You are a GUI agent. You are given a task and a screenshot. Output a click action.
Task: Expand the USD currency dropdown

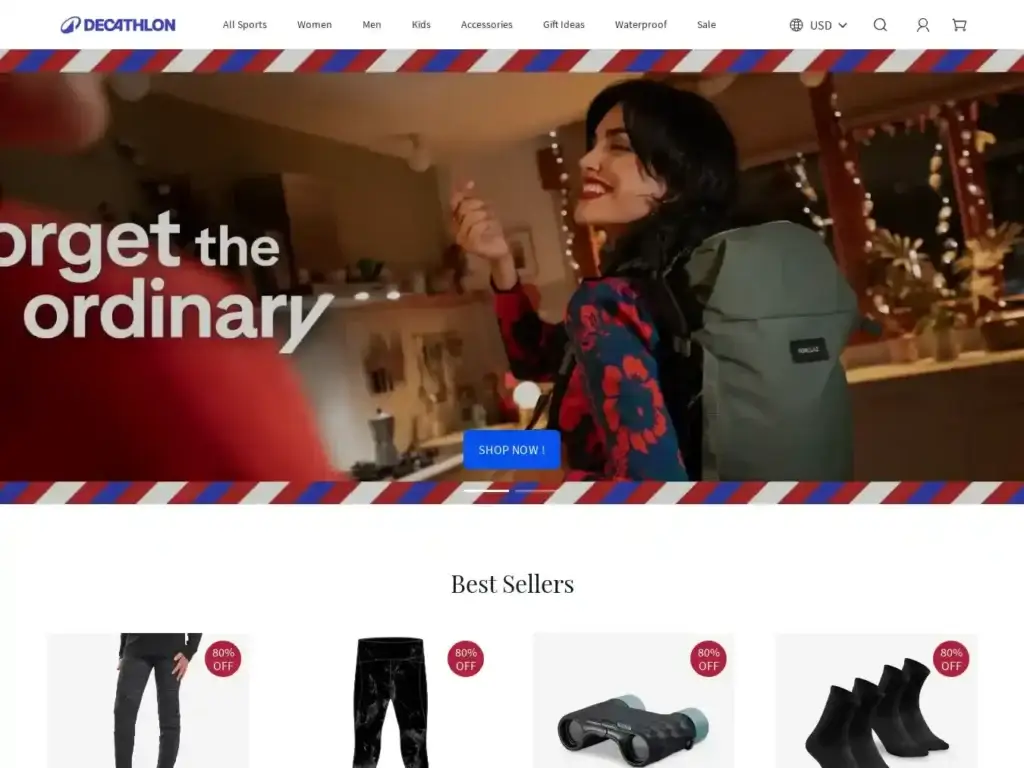tap(828, 25)
